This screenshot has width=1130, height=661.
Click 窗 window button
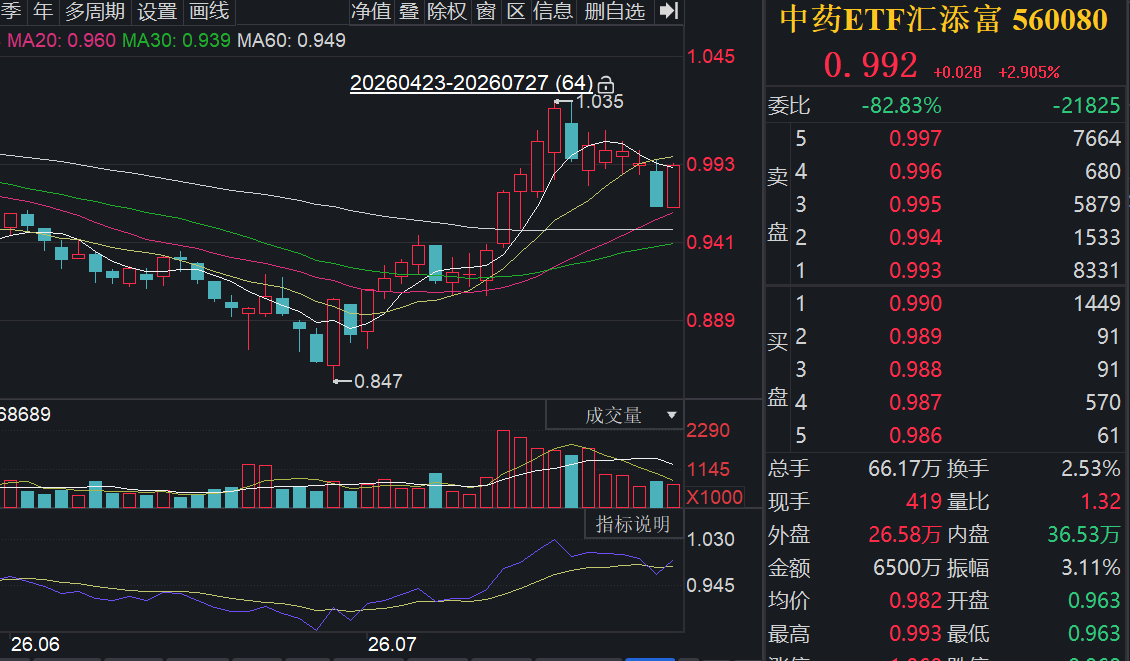coord(486,11)
